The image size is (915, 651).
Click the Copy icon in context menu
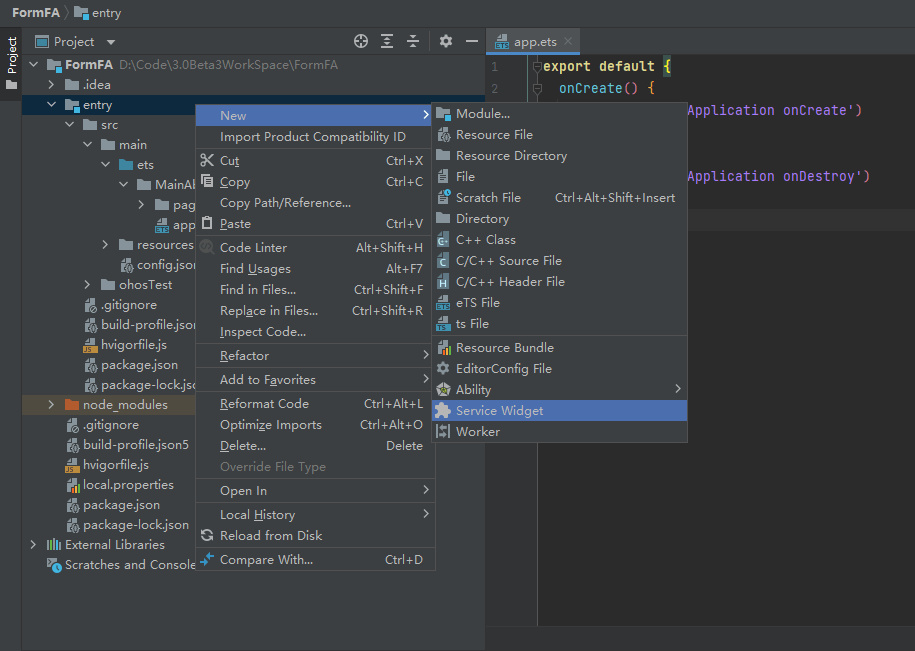coord(207,181)
